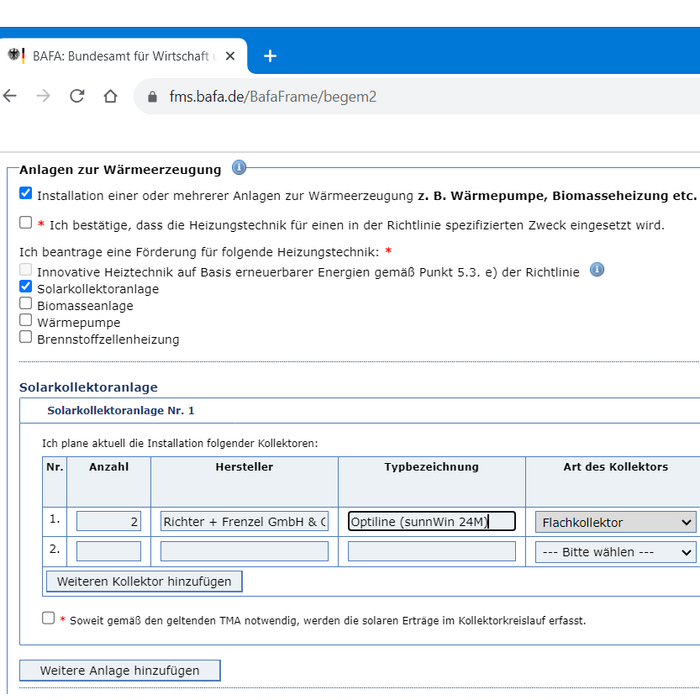Viewport: 700px width, 700px height.
Task: Click the Solarkollektoranlage Nr. 1 header
Action: (121, 410)
